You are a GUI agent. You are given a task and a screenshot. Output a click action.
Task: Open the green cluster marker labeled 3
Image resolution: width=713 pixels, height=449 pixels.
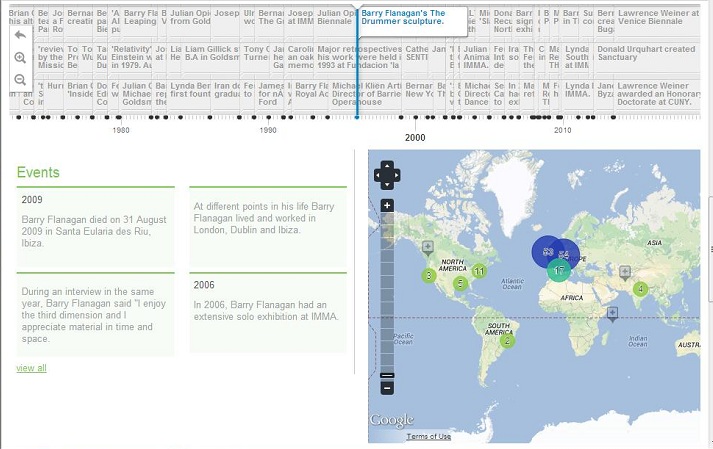pyautogui.click(x=428, y=275)
